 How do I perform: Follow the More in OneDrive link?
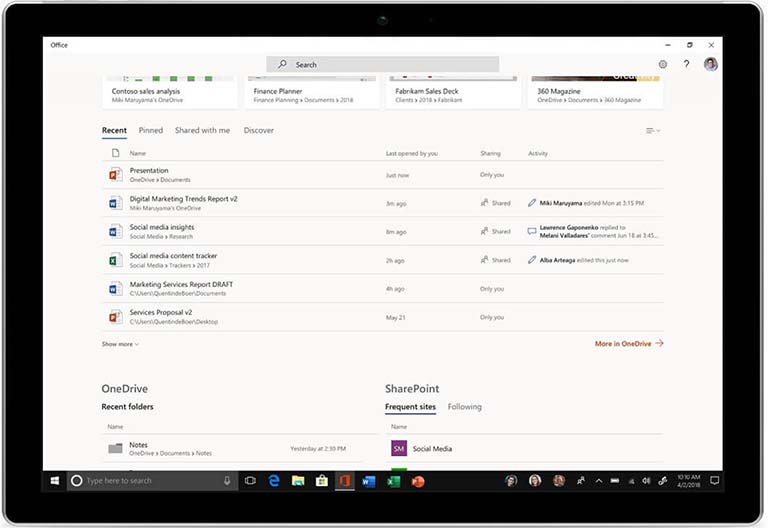pos(629,344)
